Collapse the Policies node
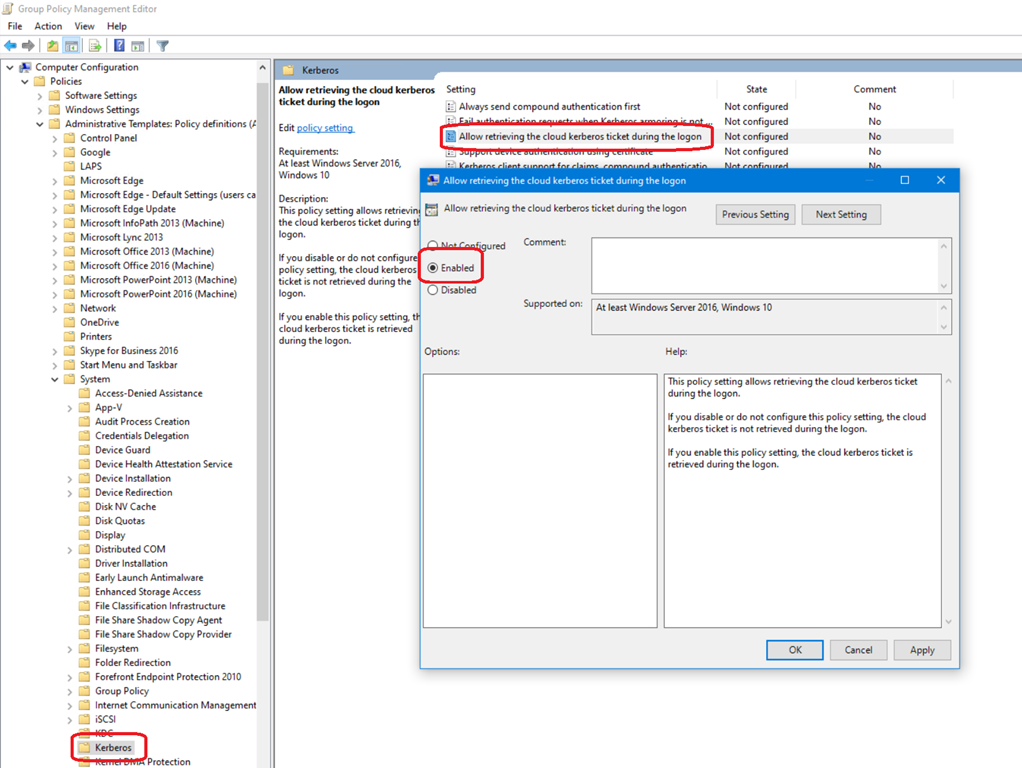The height and width of the screenshot is (768, 1022). tap(25, 81)
